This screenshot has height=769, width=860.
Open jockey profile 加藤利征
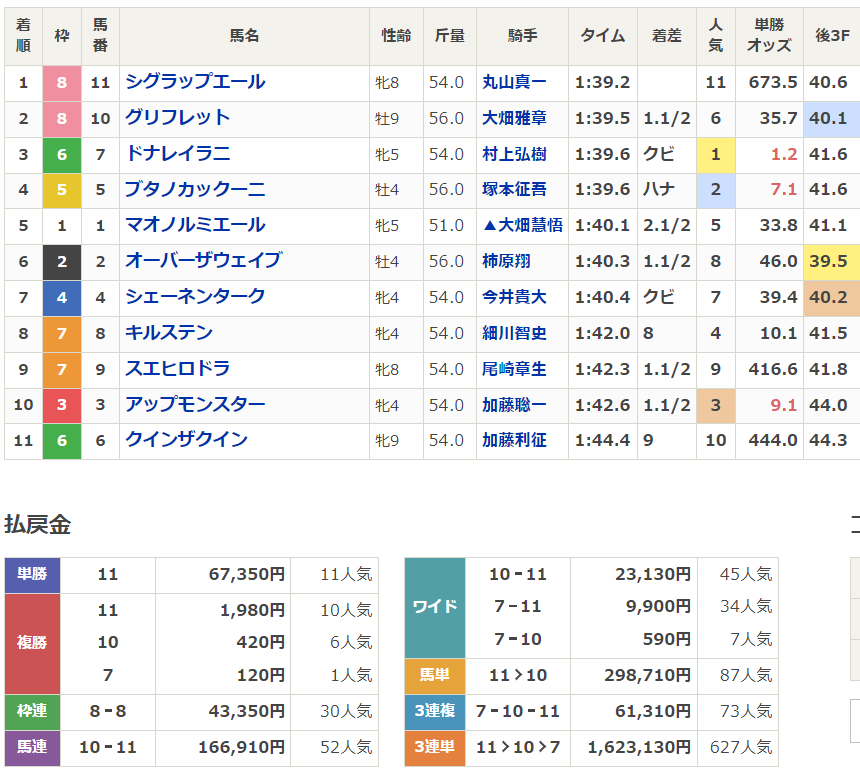point(514,440)
